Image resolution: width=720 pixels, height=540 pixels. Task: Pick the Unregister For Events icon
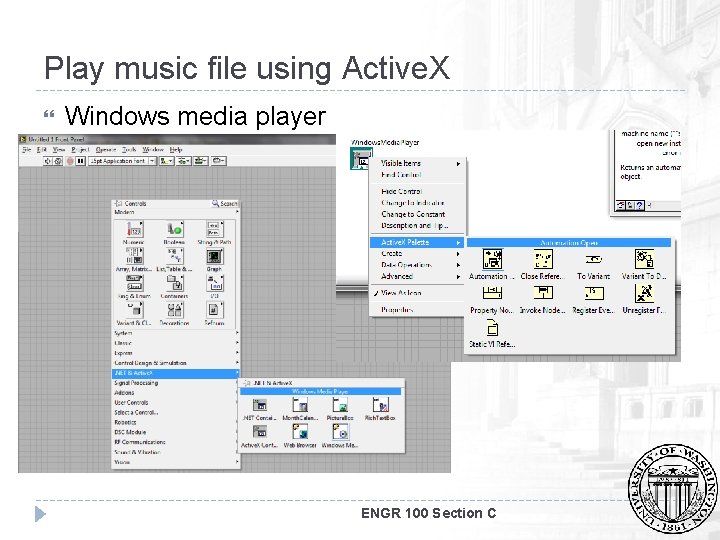(644, 293)
